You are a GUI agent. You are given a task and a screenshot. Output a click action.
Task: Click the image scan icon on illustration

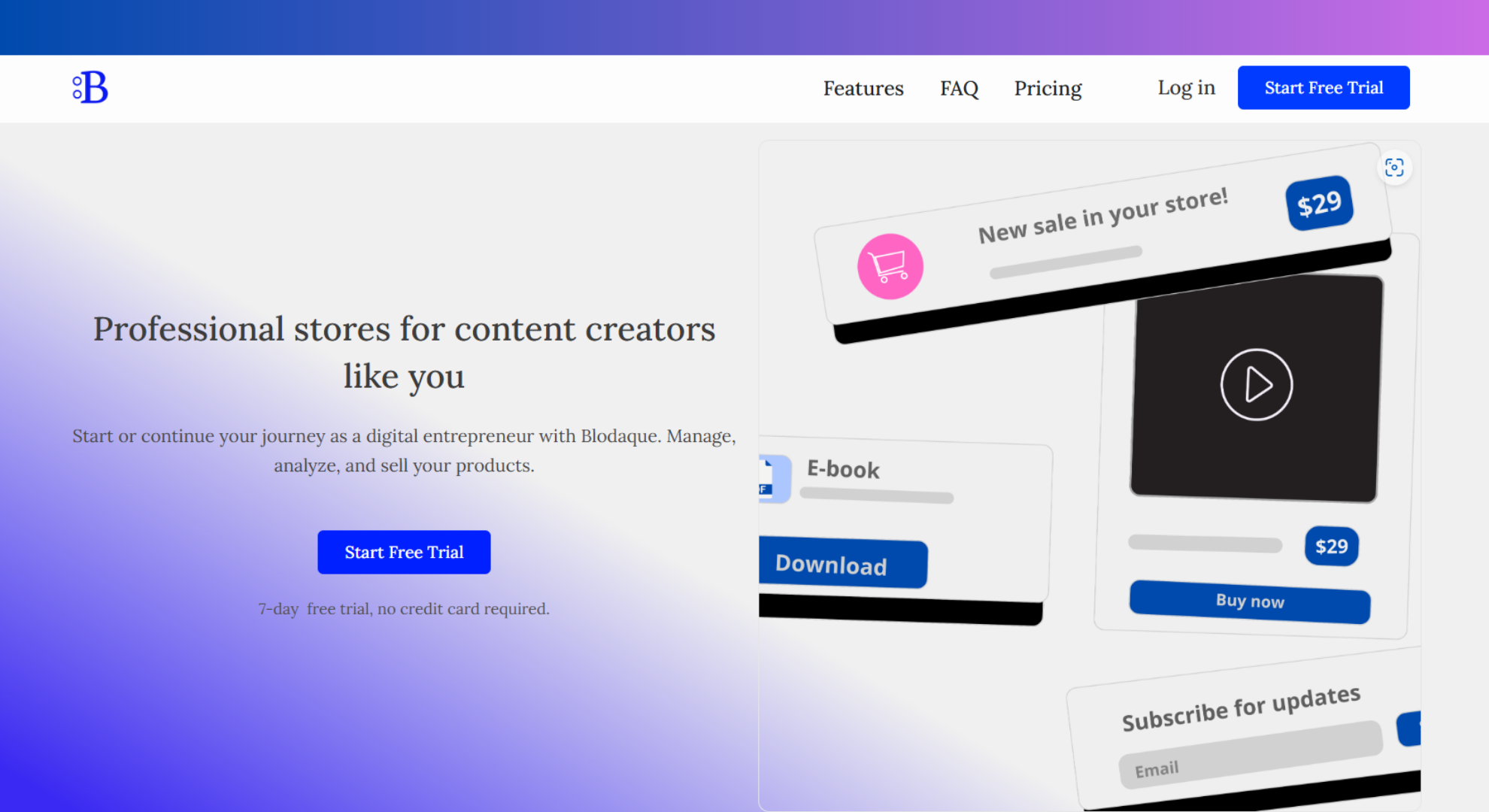[x=1394, y=167]
